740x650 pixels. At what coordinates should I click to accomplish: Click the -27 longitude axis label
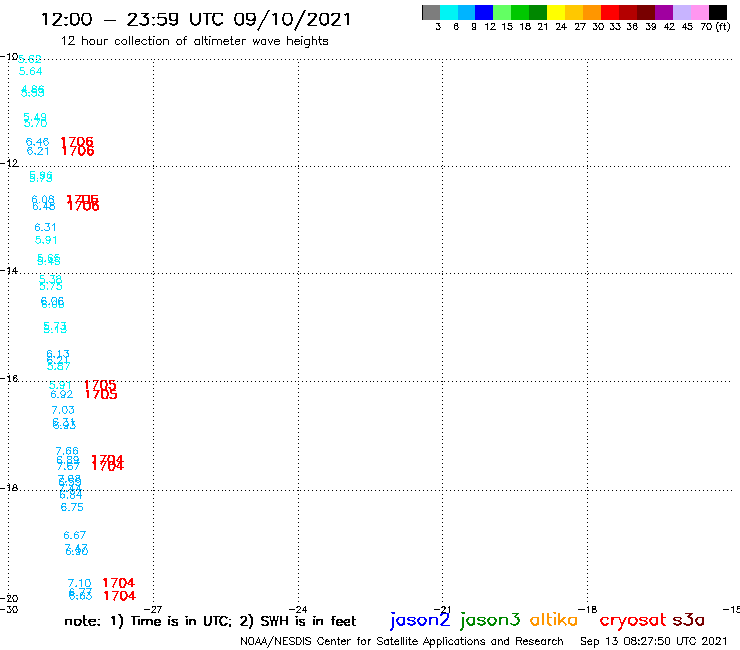[153, 609]
